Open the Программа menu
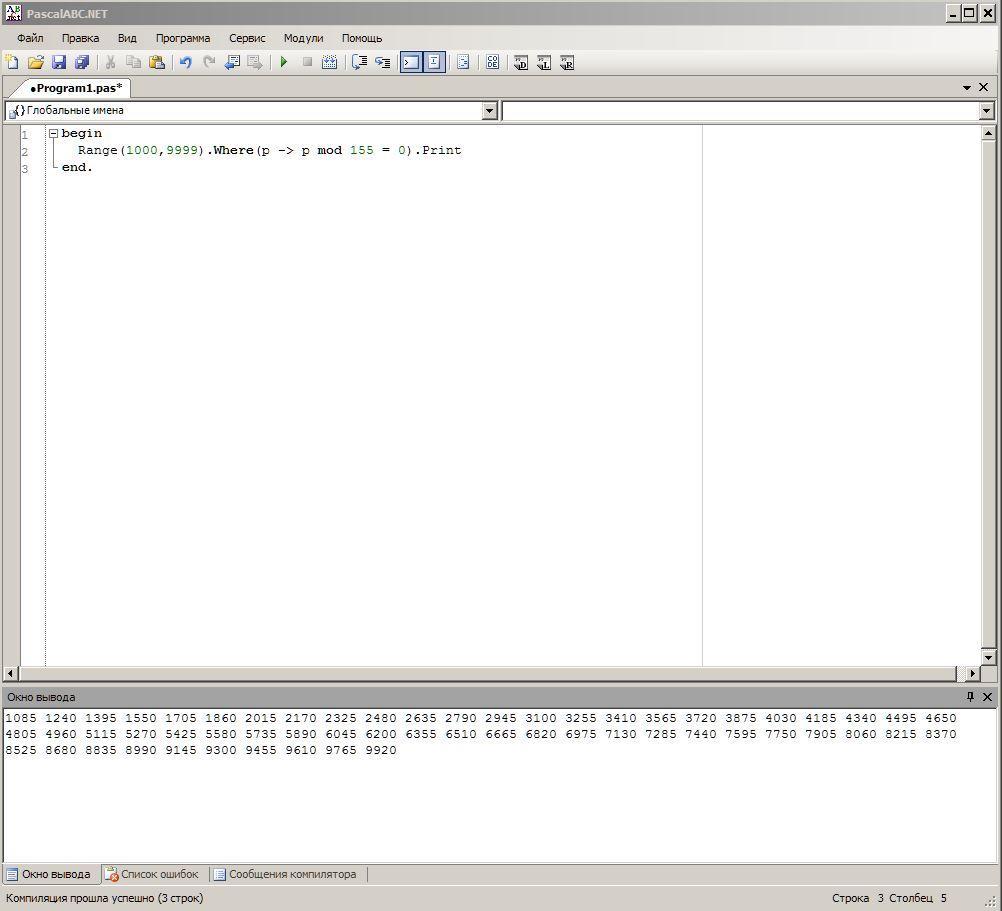 183,38
